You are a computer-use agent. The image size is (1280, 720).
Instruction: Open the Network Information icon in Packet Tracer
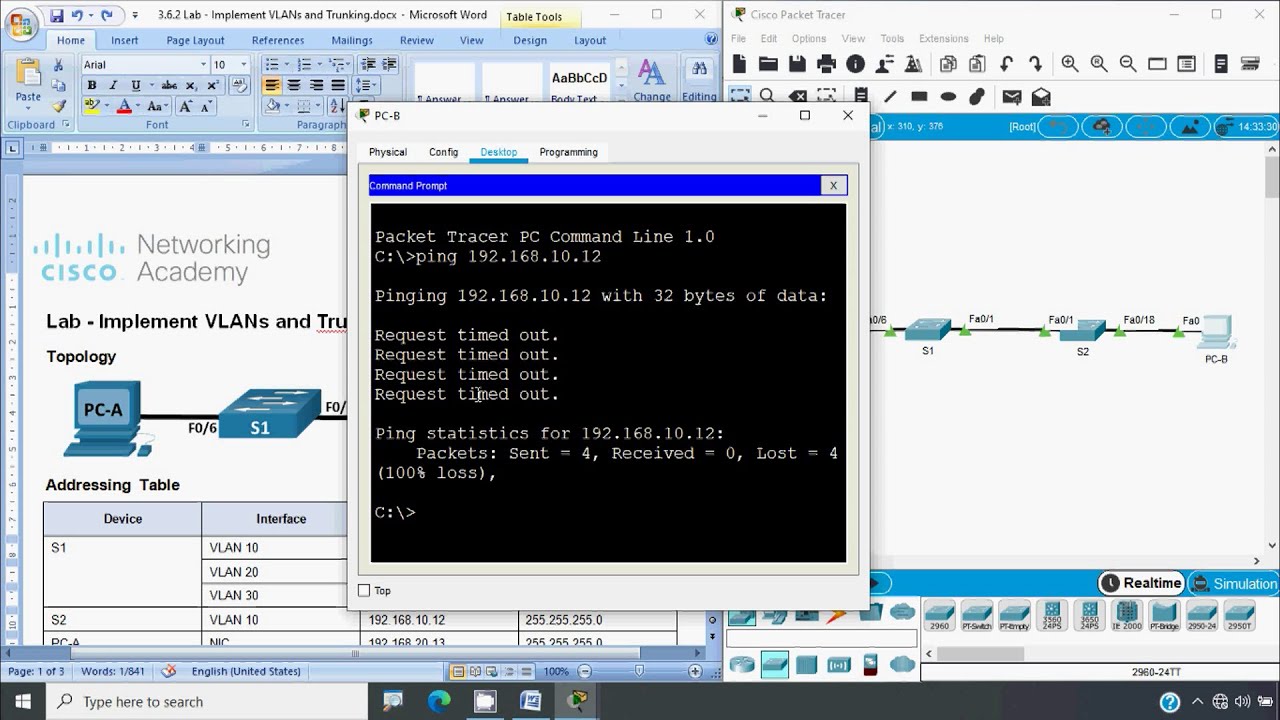click(x=855, y=64)
